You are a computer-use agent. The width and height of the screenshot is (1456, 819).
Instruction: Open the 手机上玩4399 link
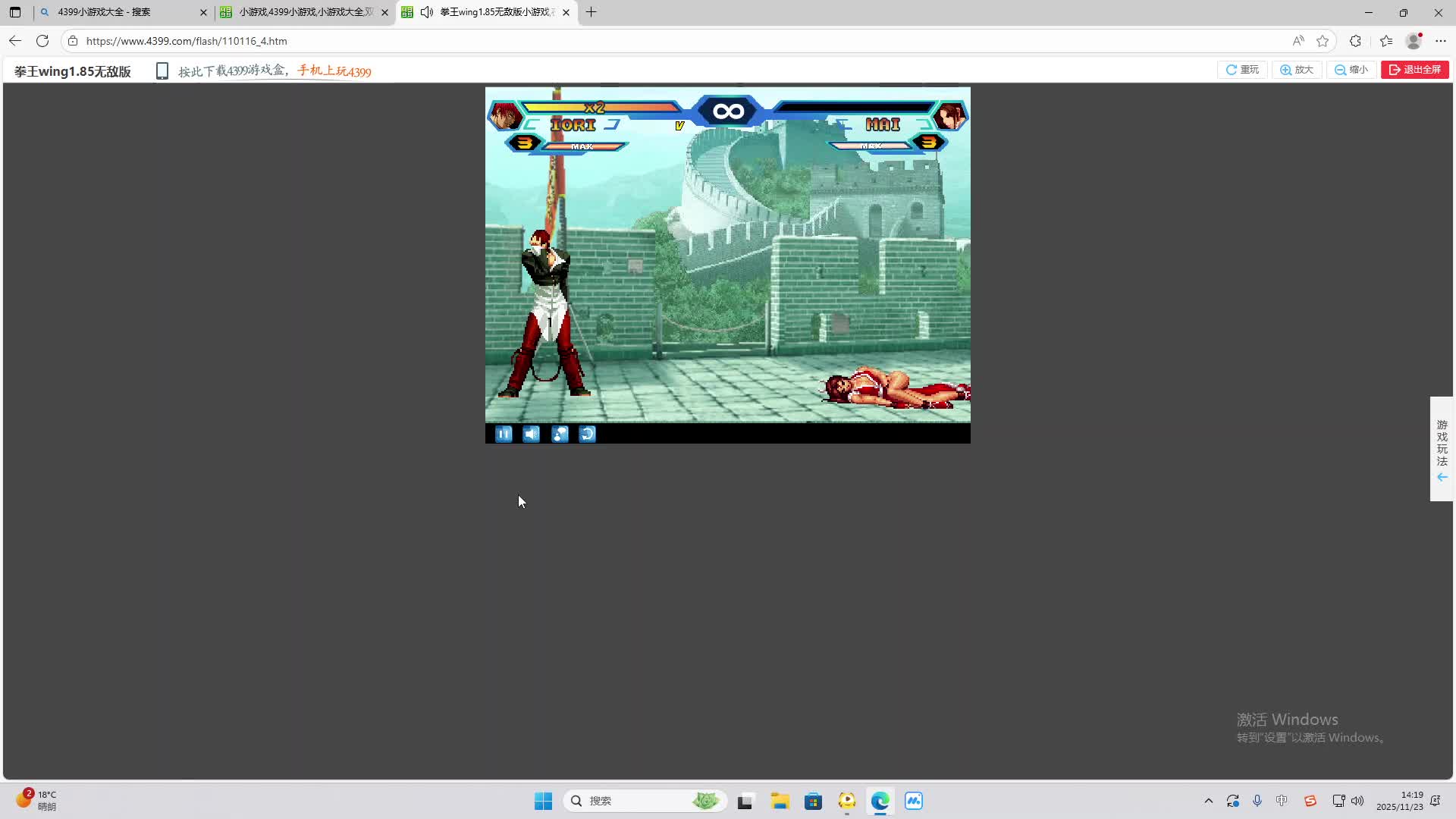click(x=334, y=71)
